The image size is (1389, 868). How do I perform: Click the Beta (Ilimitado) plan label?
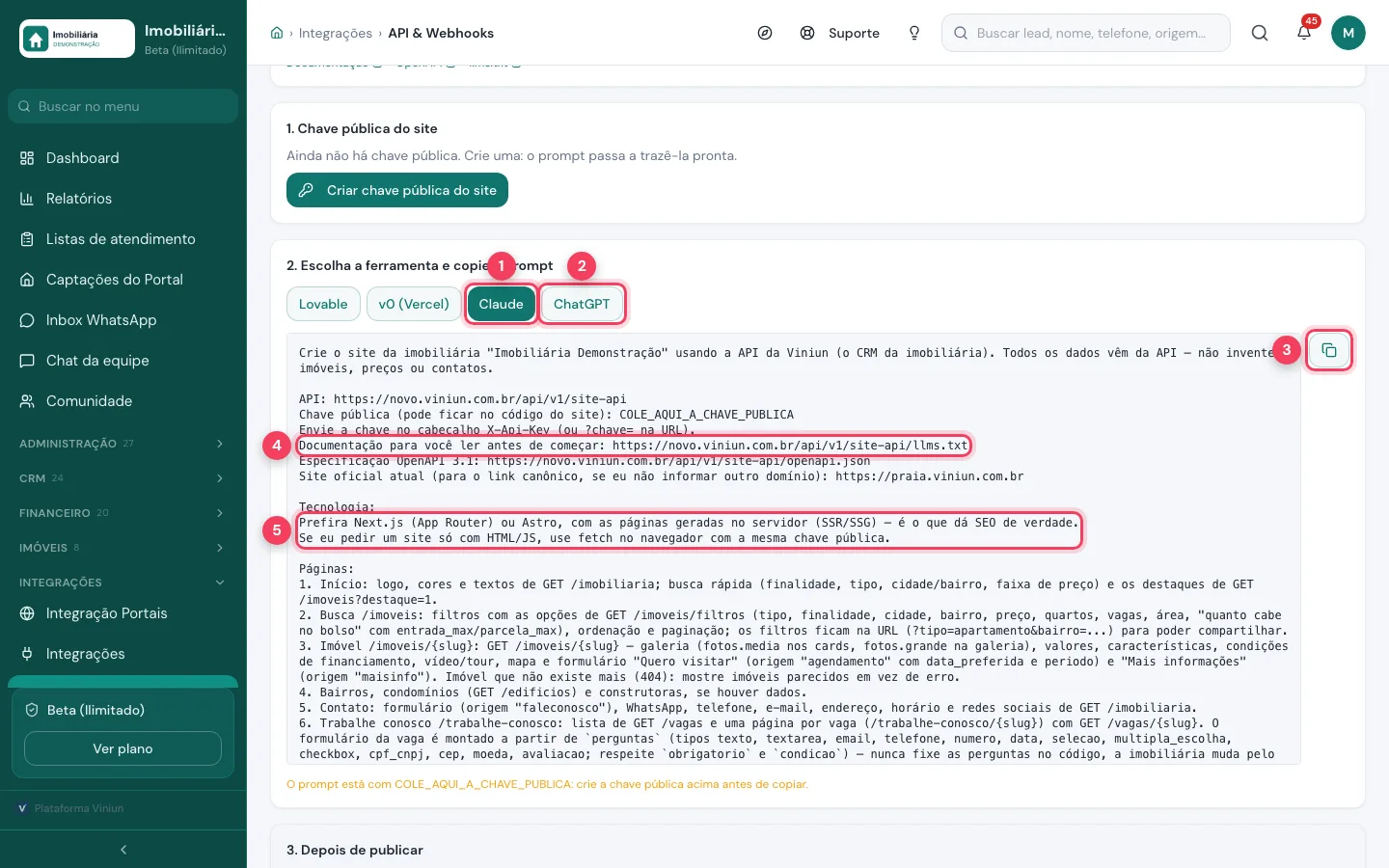[95, 710]
